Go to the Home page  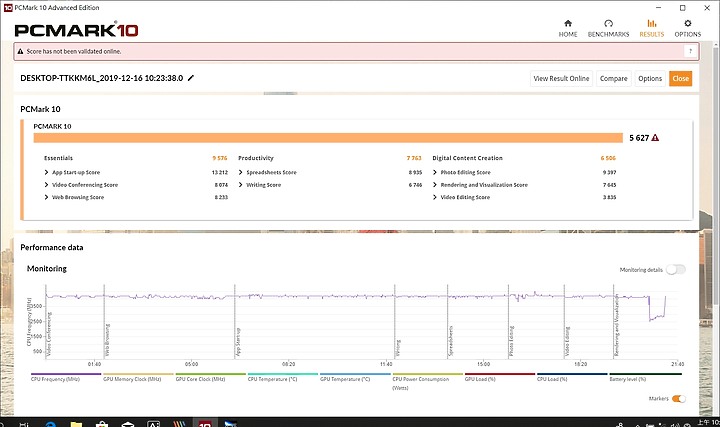(568, 28)
